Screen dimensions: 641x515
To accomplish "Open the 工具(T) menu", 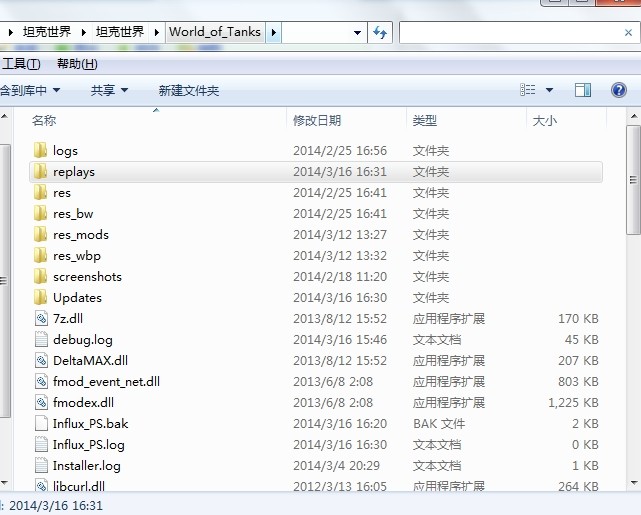I will click(21, 64).
